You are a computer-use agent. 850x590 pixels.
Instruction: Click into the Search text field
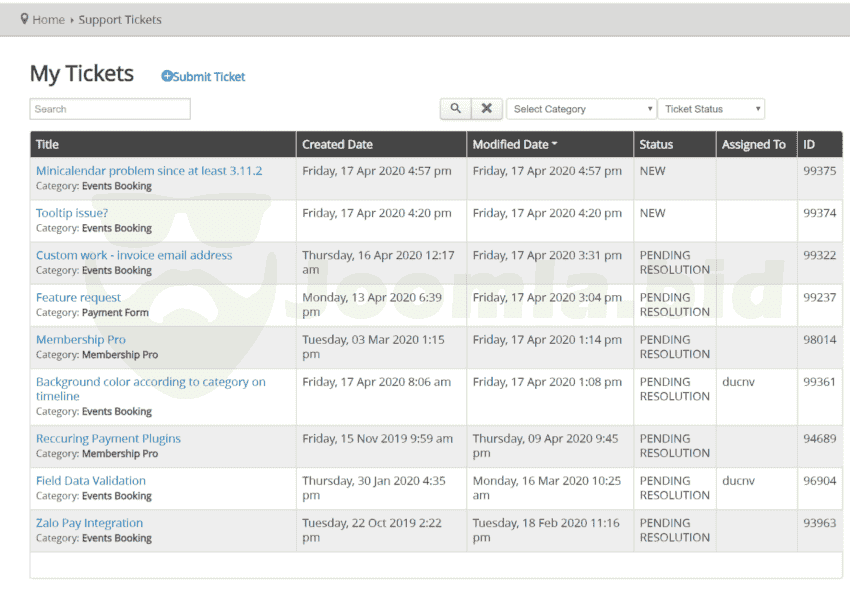110,109
